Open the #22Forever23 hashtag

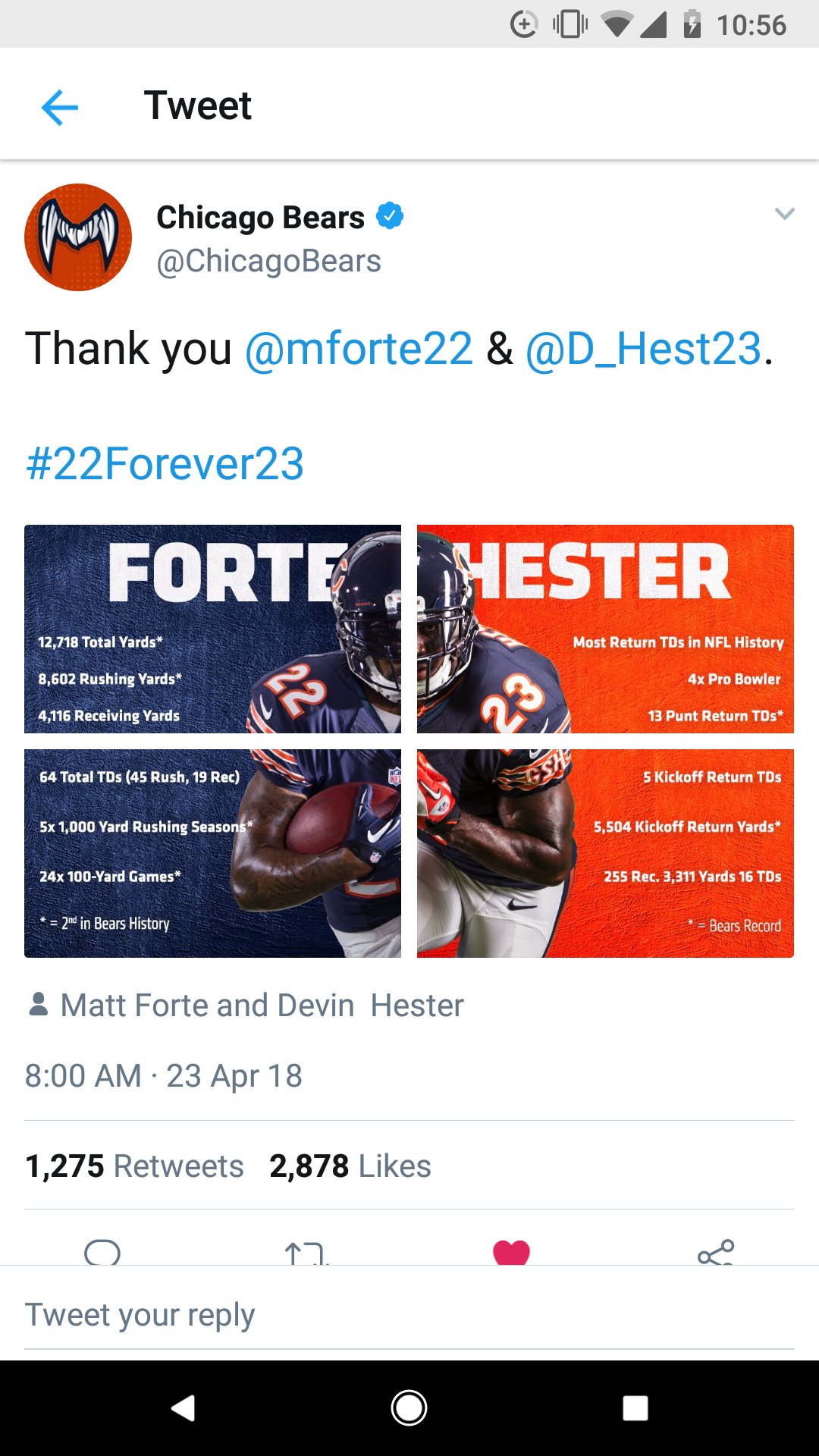click(x=165, y=464)
